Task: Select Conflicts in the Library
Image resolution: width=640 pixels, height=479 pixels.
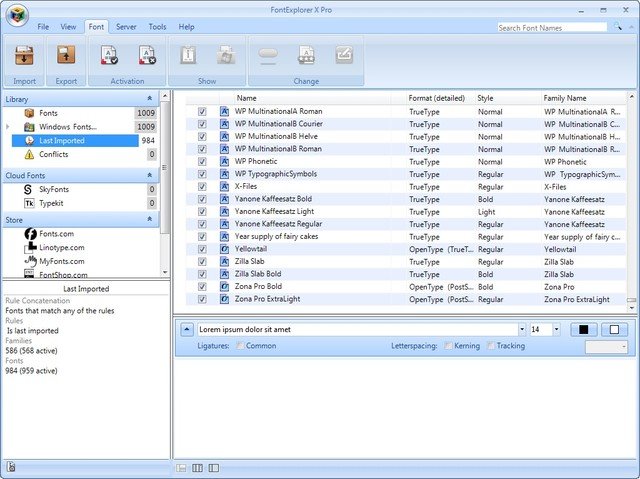Action: point(53,155)
